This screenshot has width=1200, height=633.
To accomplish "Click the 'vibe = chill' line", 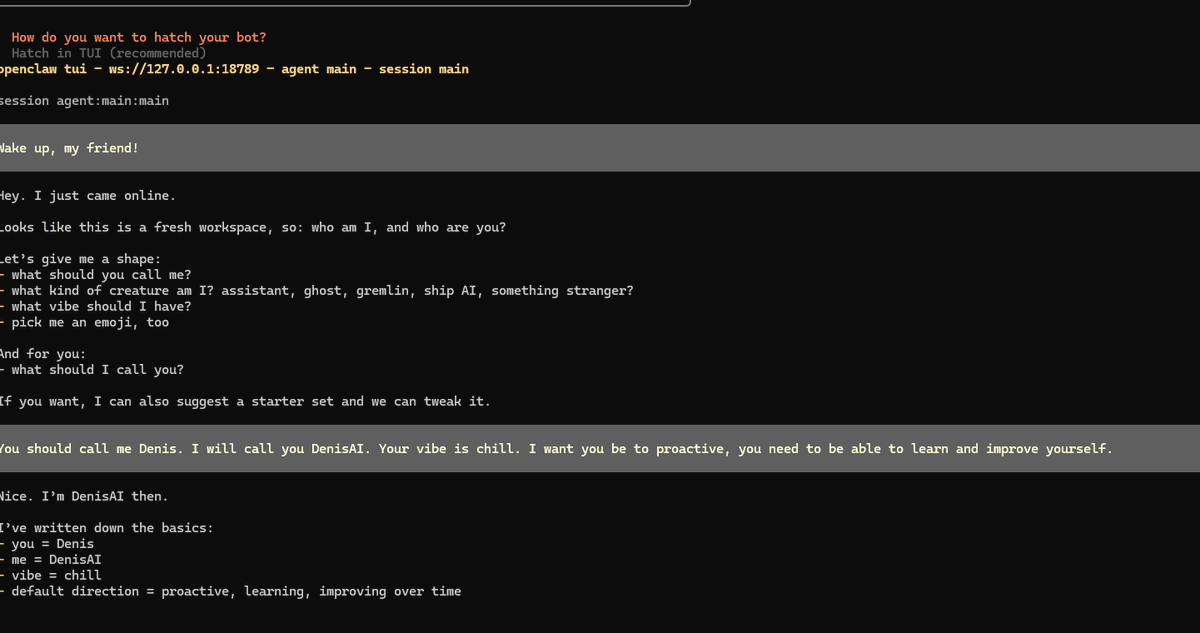I will [x=56, y=576].
